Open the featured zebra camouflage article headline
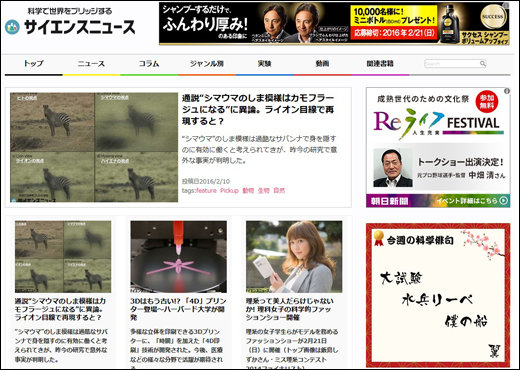Image resolution: width=520 pixels, height=370 pixels. [258, 110]
